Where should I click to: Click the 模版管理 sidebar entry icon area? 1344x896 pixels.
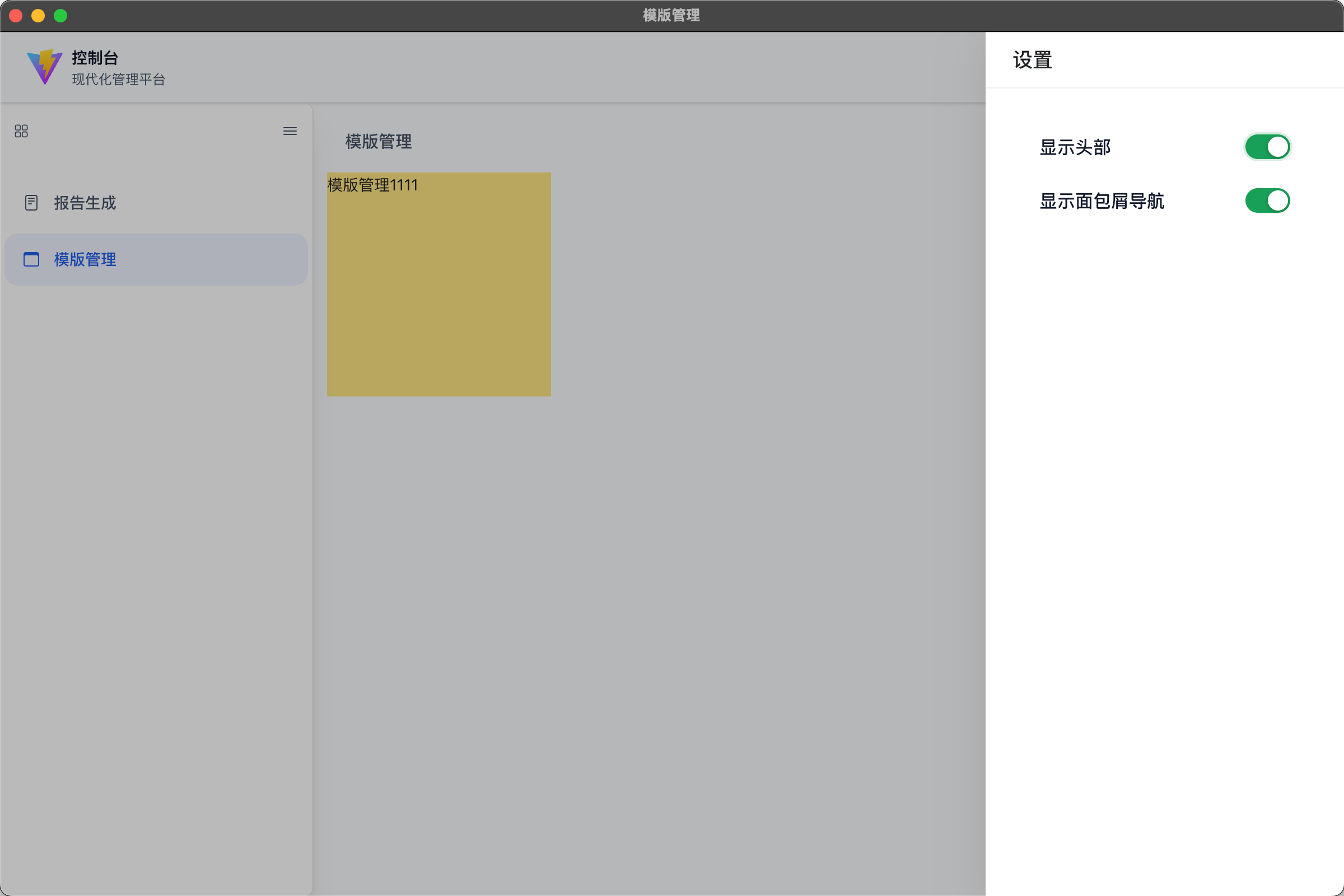pos(31,259)
